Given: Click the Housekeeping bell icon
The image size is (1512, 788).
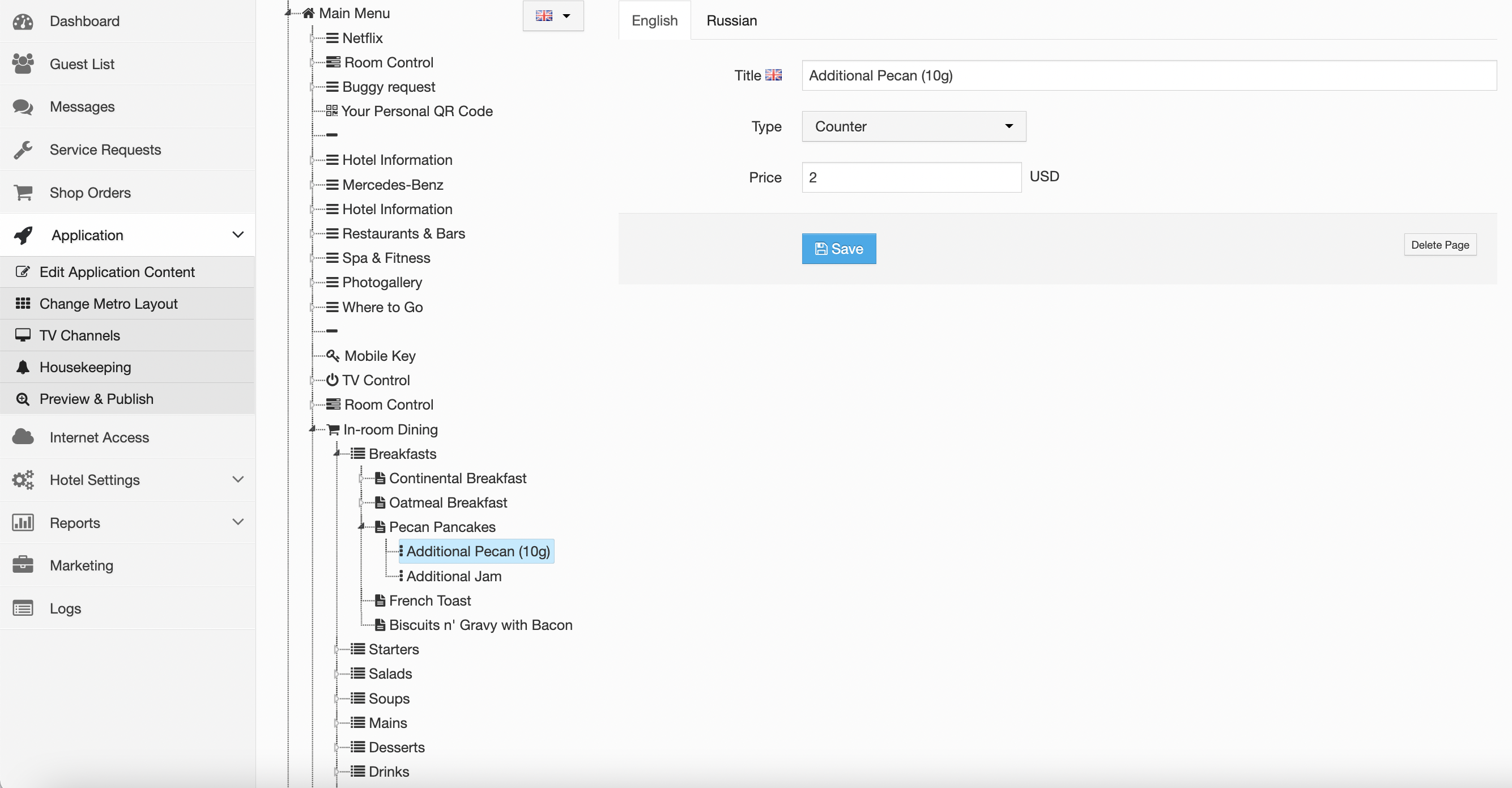Looking at the screenshot, I should pos(22,367).
